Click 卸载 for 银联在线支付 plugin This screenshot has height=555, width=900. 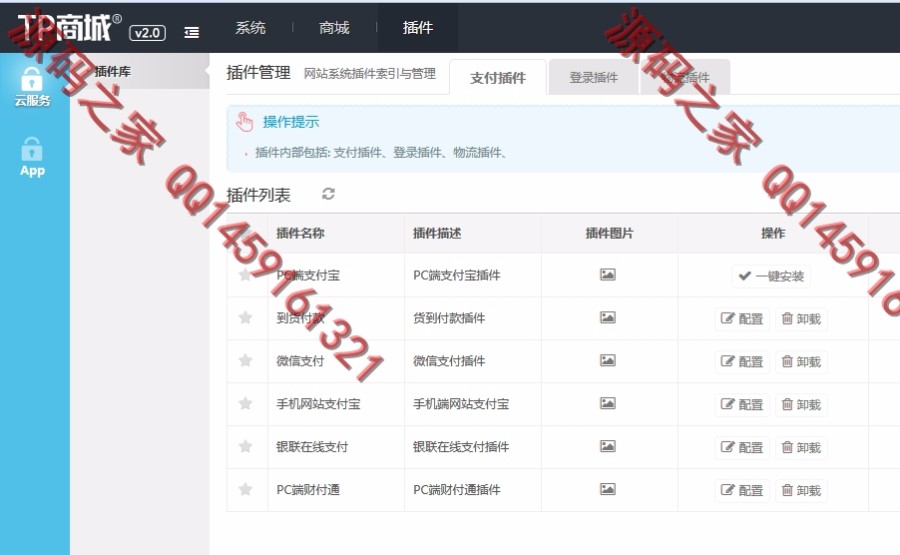pos(801,448)
